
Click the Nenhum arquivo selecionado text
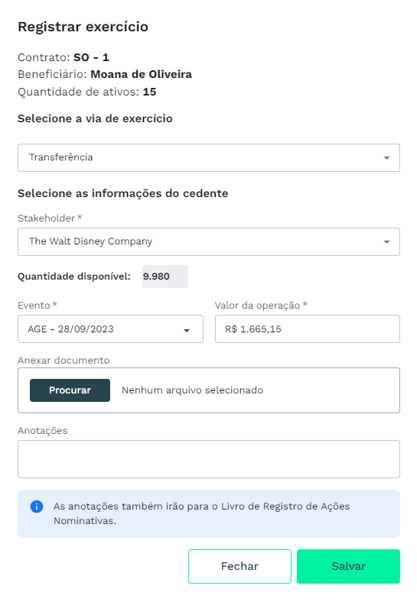tap(192, 390)
